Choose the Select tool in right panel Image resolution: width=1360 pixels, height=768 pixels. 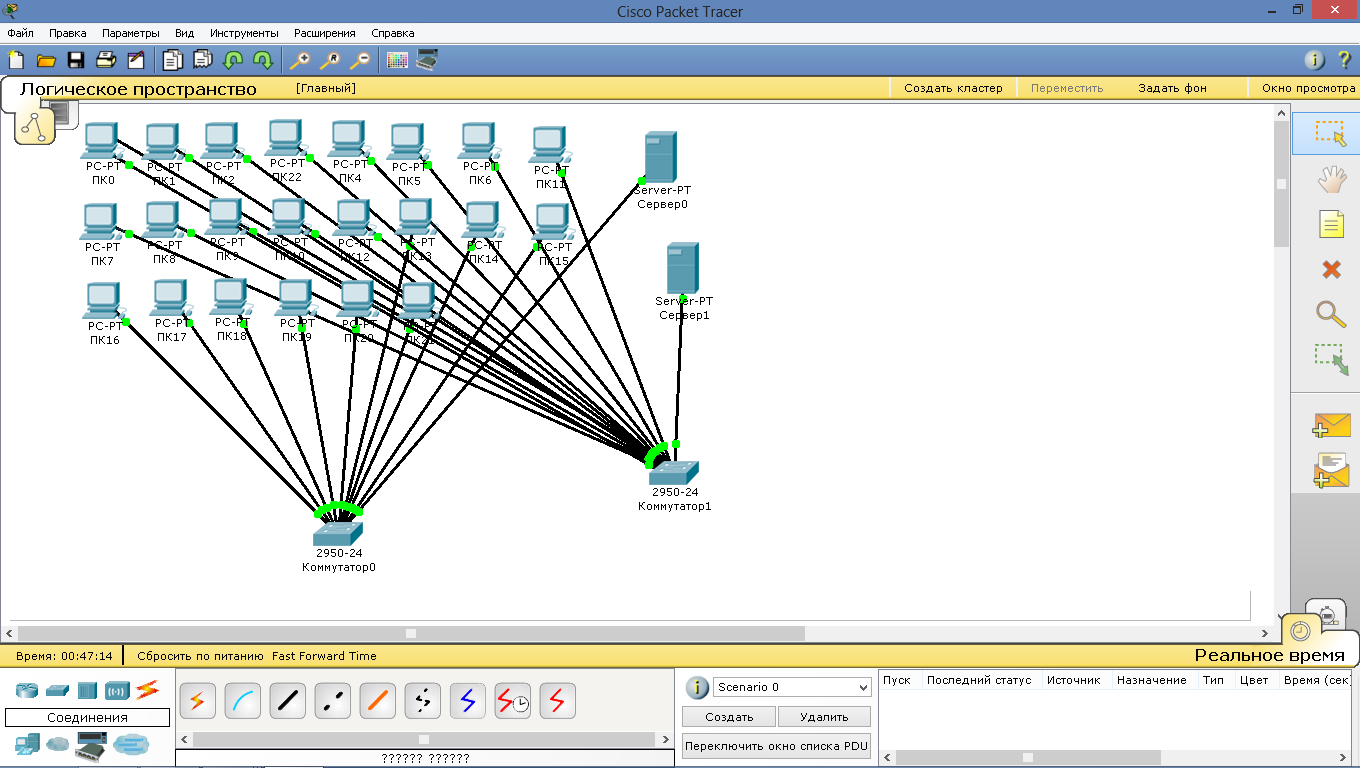pos(1330,134)
